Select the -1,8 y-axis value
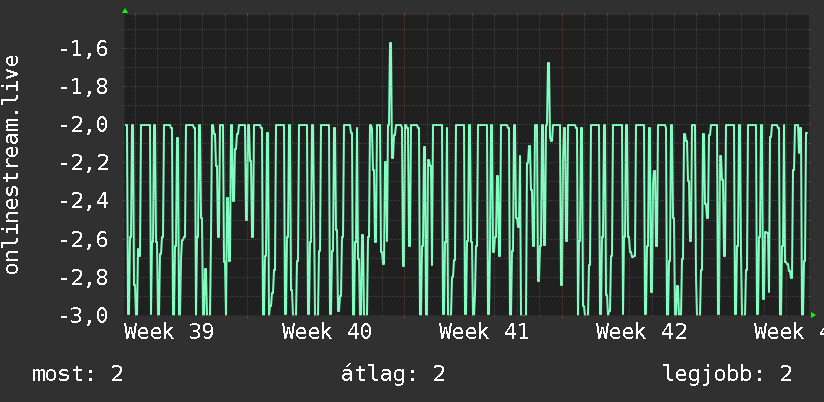The height and width of the screenshot is (402, 824). [x=84, y=87]
